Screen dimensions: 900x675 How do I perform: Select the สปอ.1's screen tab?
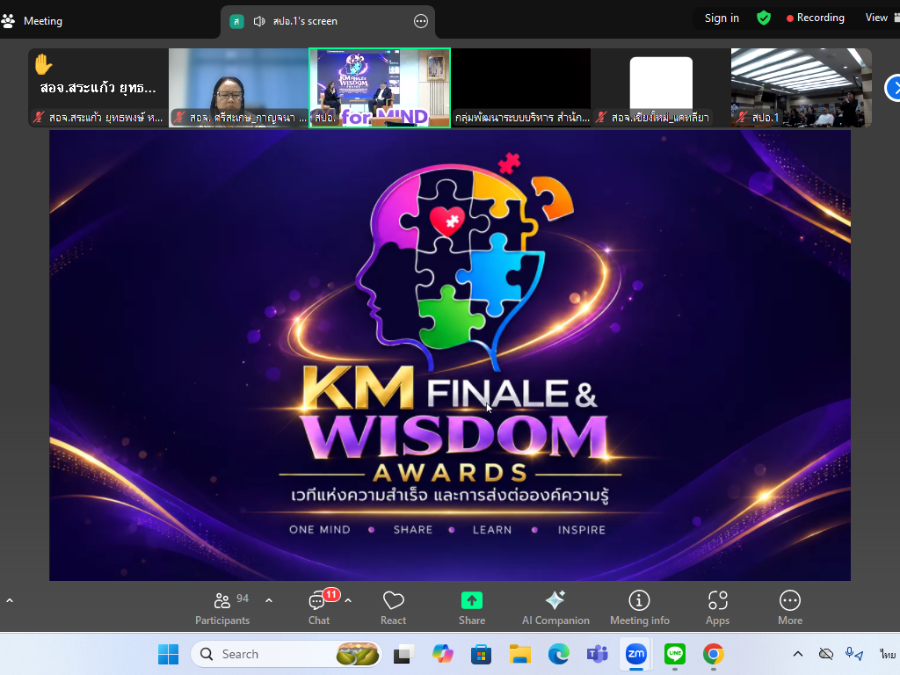(x=328, y=21)
